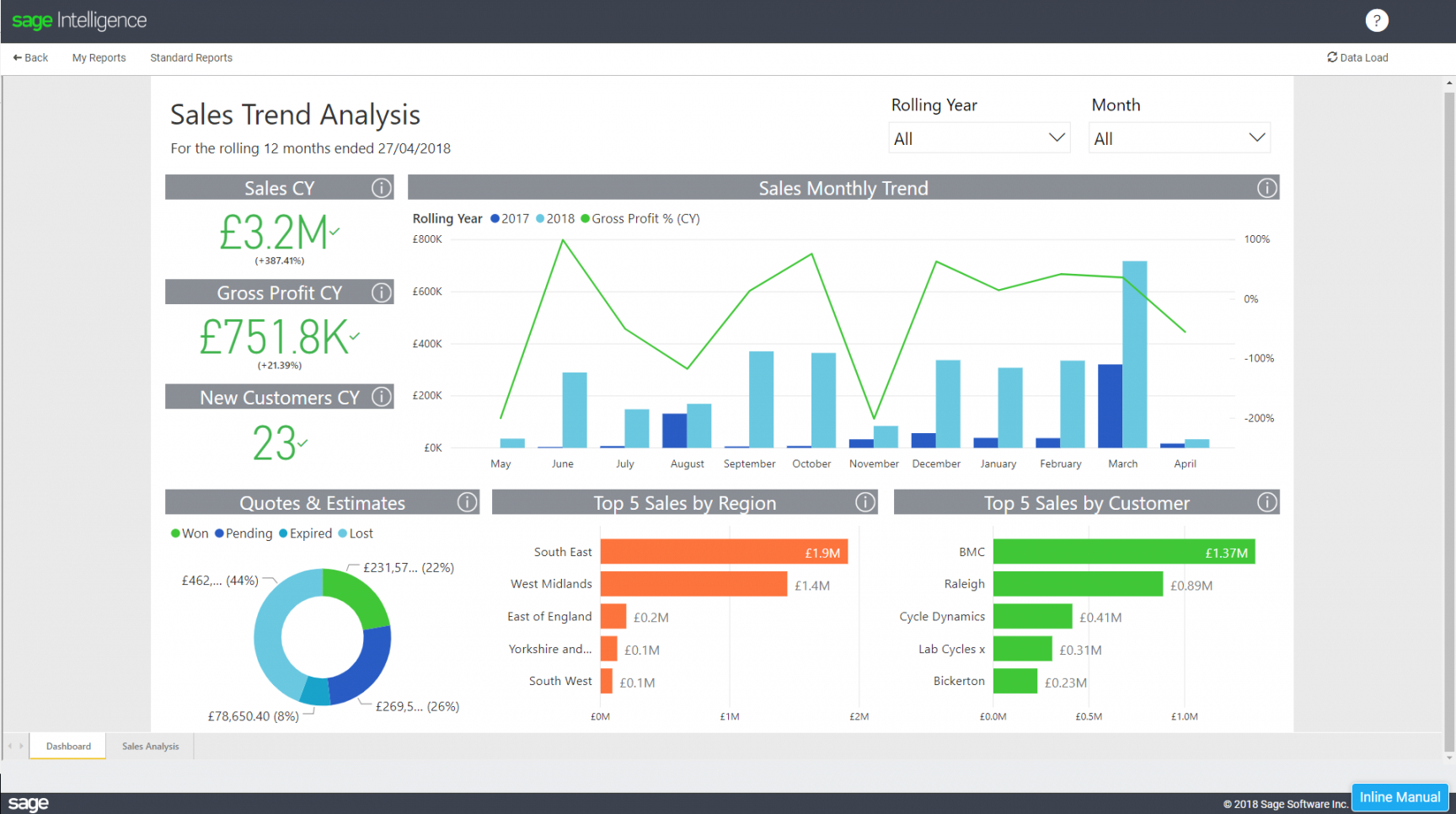Select the South East orange bar

[x=723, y=553]
